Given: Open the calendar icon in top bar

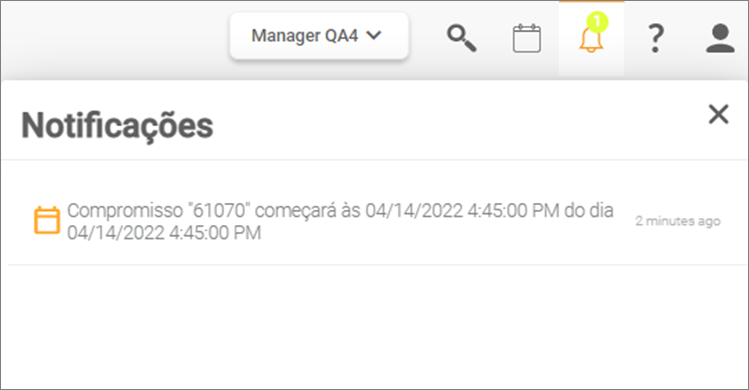Looking at the screenshot, I should click(526, 38).
